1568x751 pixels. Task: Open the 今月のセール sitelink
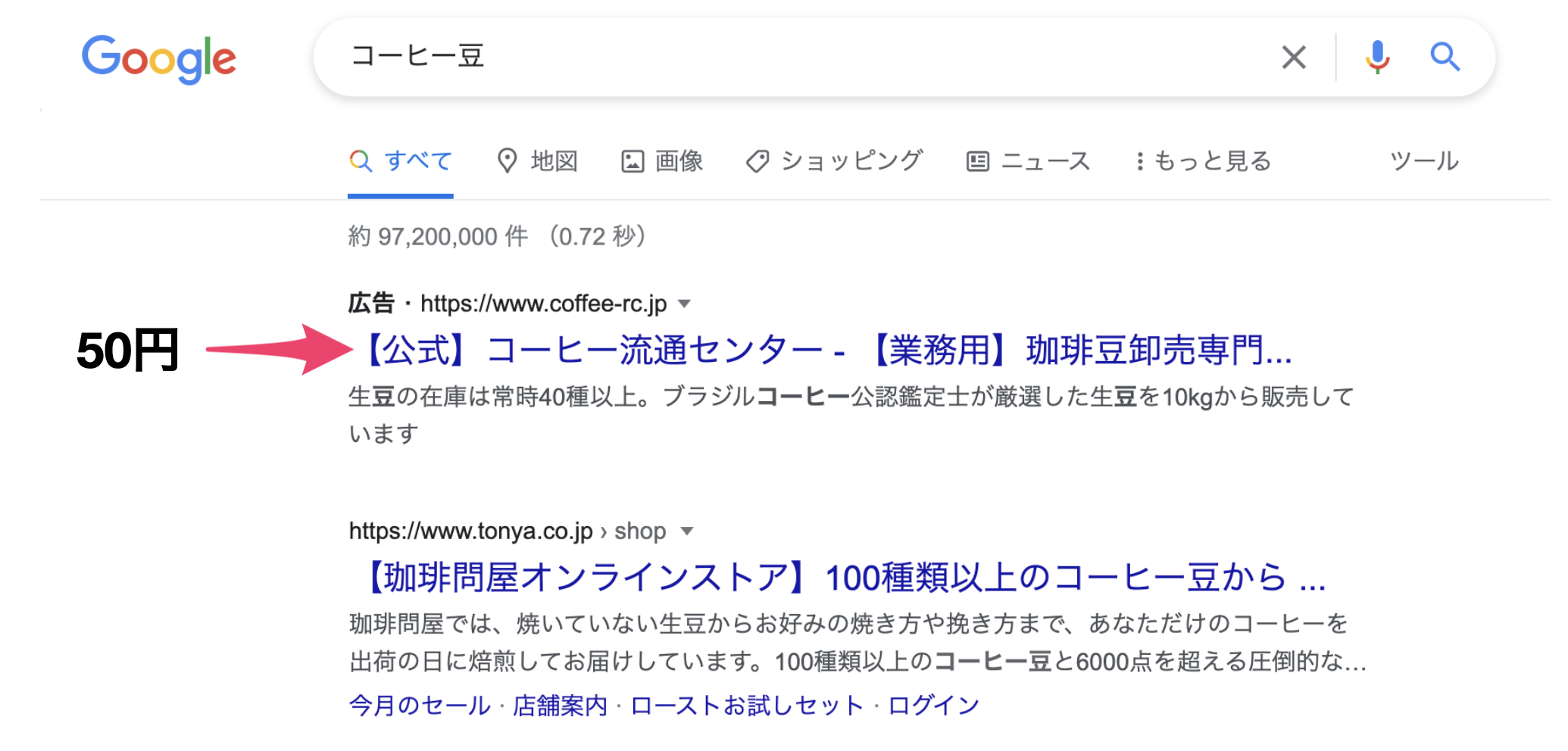[x=420, y=706]
